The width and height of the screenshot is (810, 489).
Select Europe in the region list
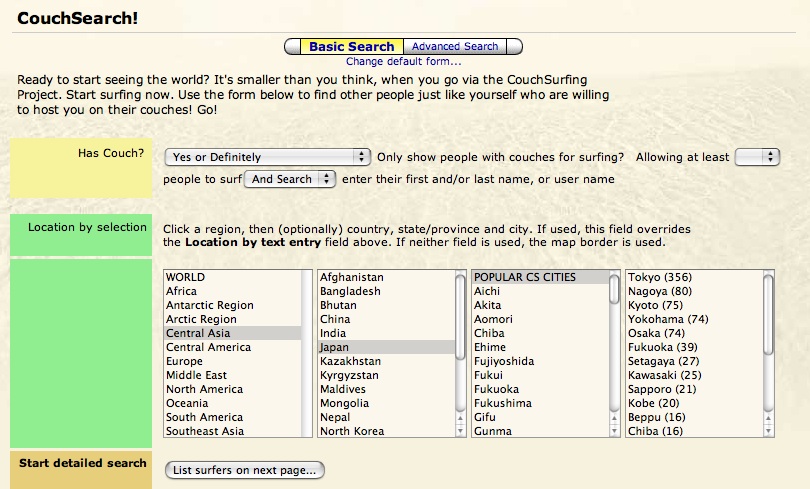233,361
